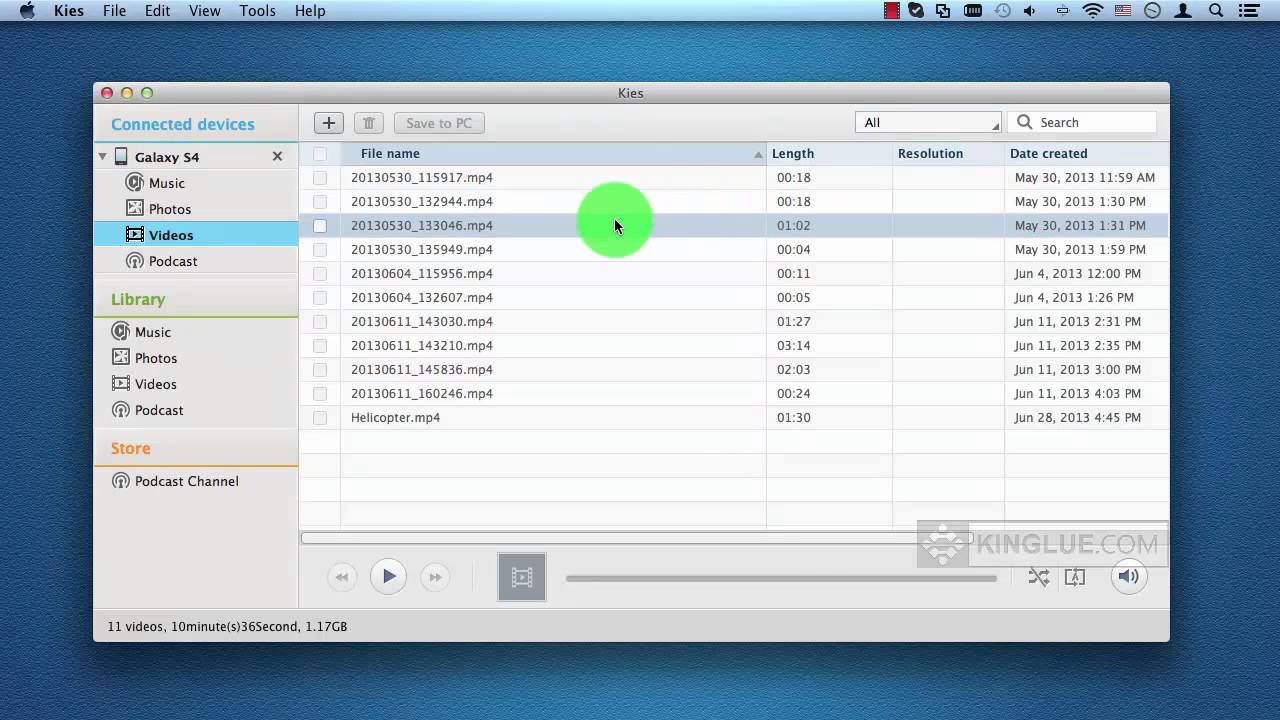
Task: Click the trash delete button
Action: pos(368,123)
